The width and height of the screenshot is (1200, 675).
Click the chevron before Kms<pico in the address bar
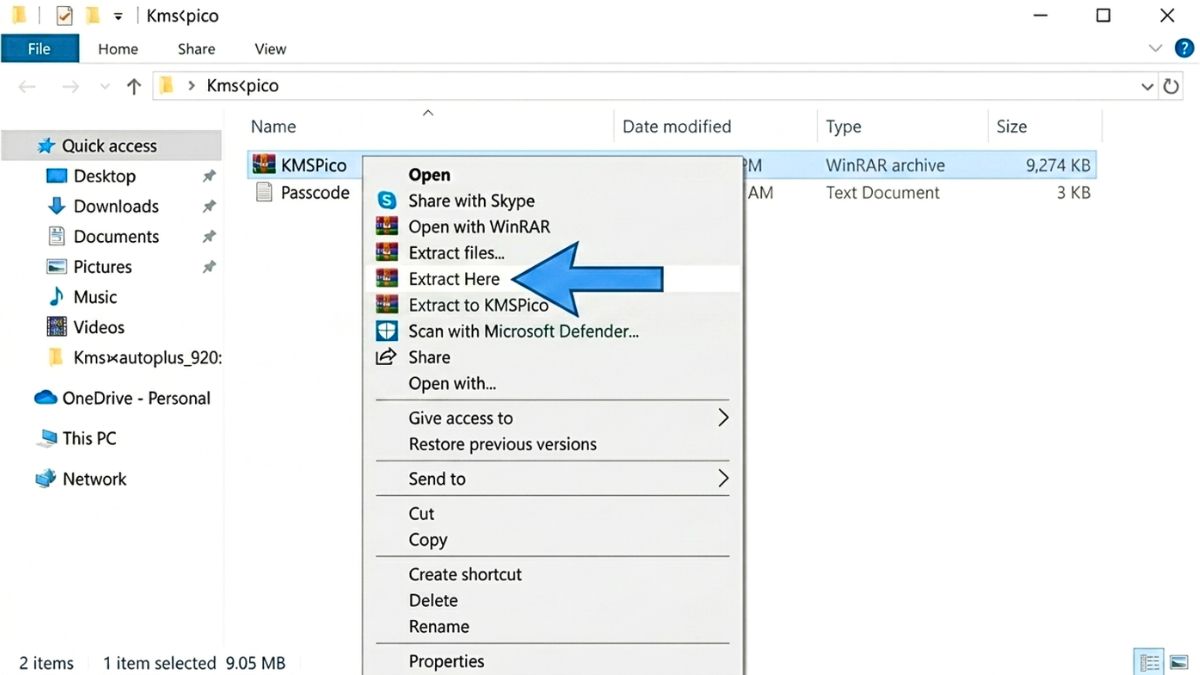(x=191, y=86)
